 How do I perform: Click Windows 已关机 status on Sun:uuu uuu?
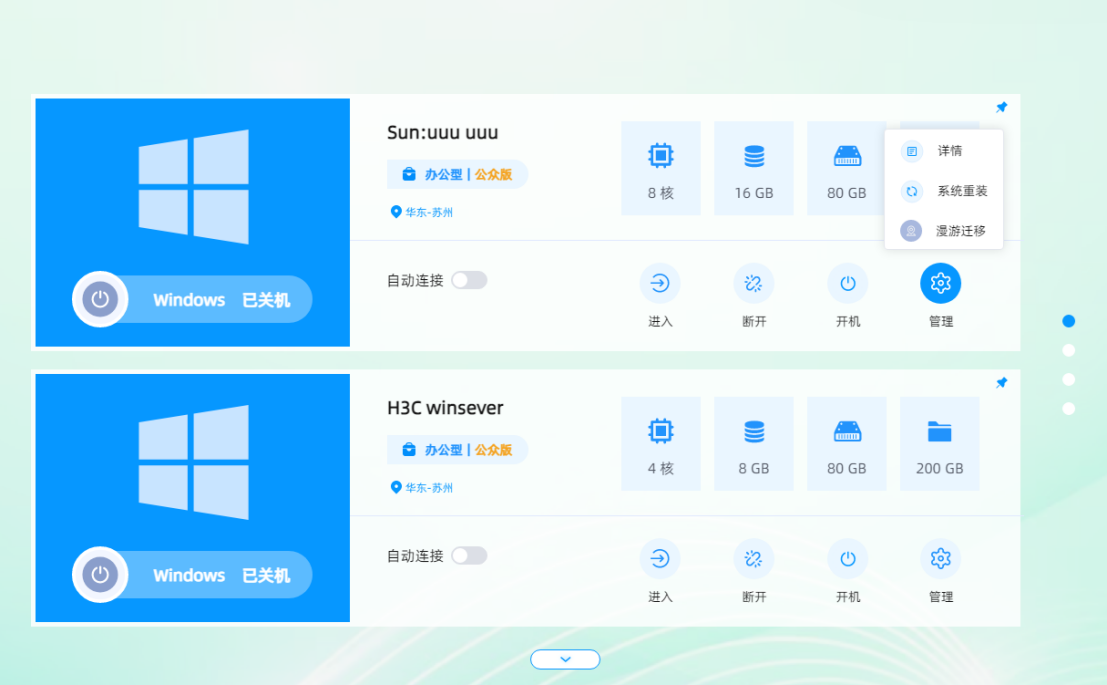tap(222, 300)
